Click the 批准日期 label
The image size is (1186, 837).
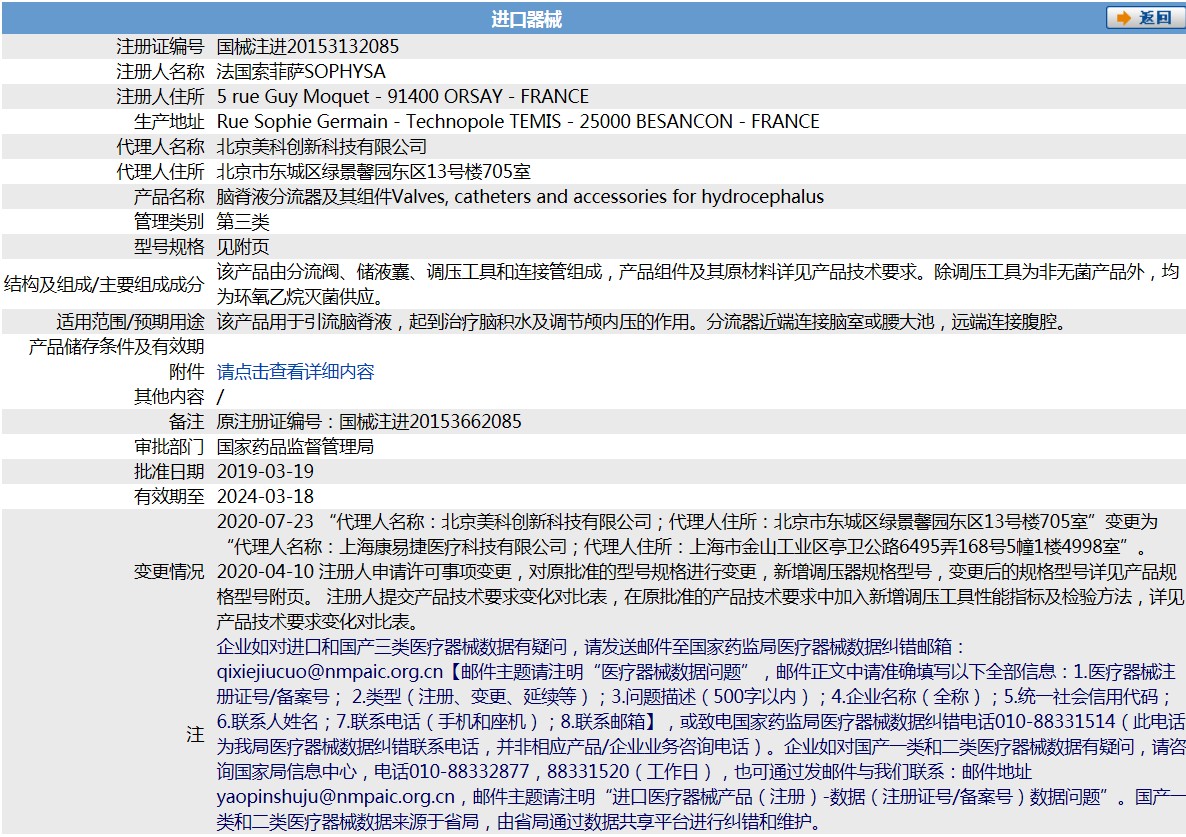pyautogui.click(x=169, y=471)
